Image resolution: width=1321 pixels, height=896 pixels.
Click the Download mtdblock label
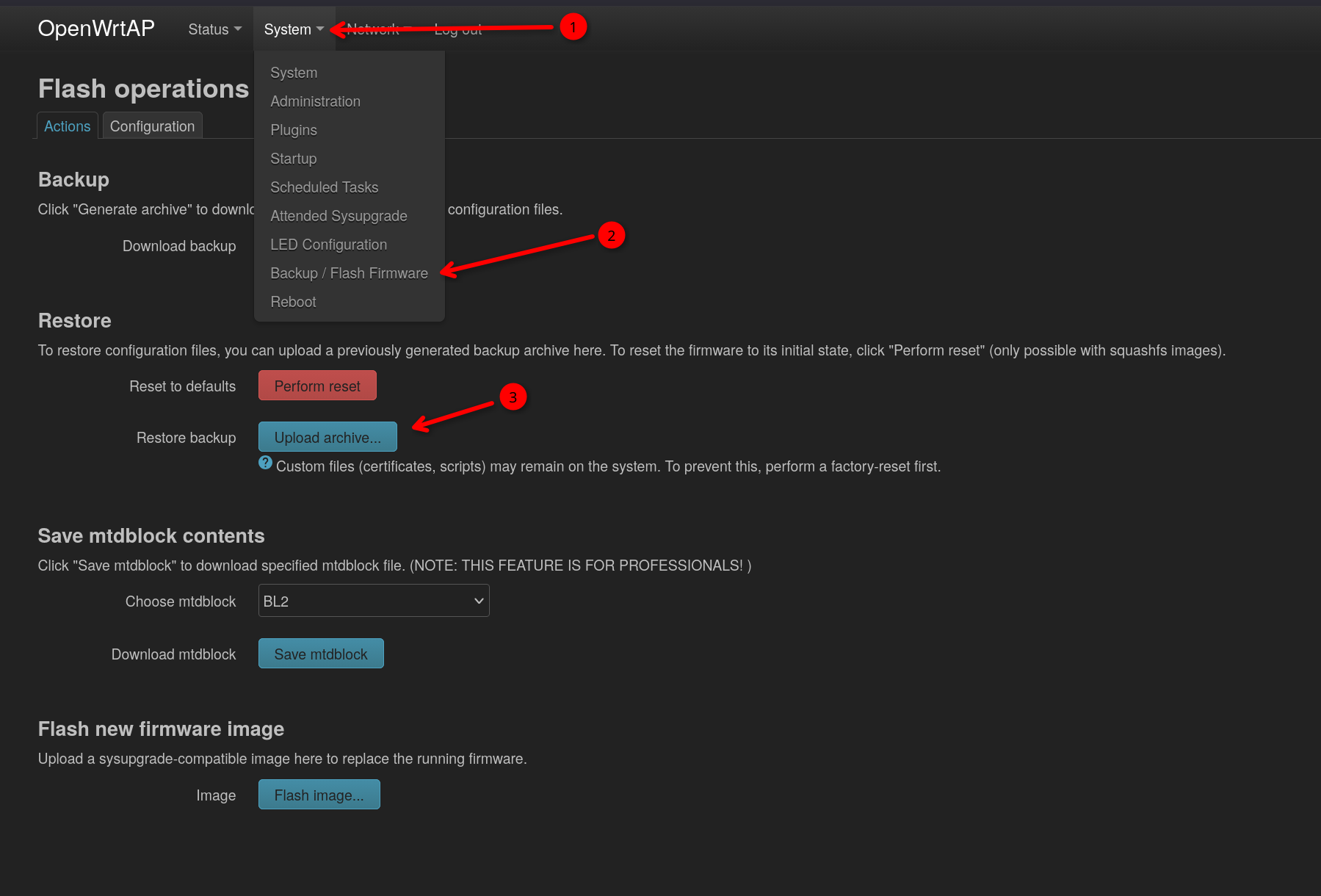click(x=173, y=654)
